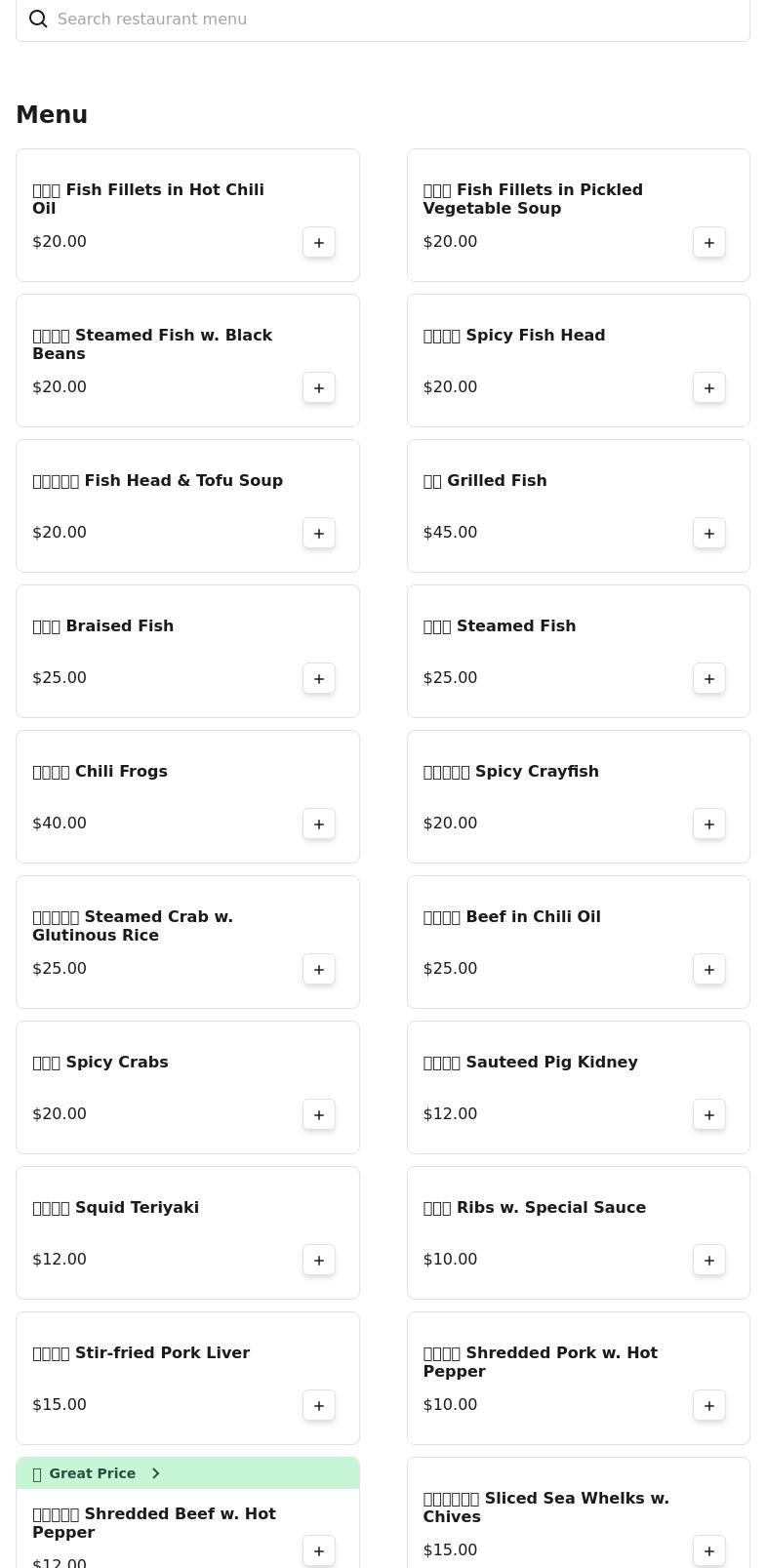This screenshot has width=766, height=1568.
Task: Type in the Search restaurant menu field
Action: point(390,20)
